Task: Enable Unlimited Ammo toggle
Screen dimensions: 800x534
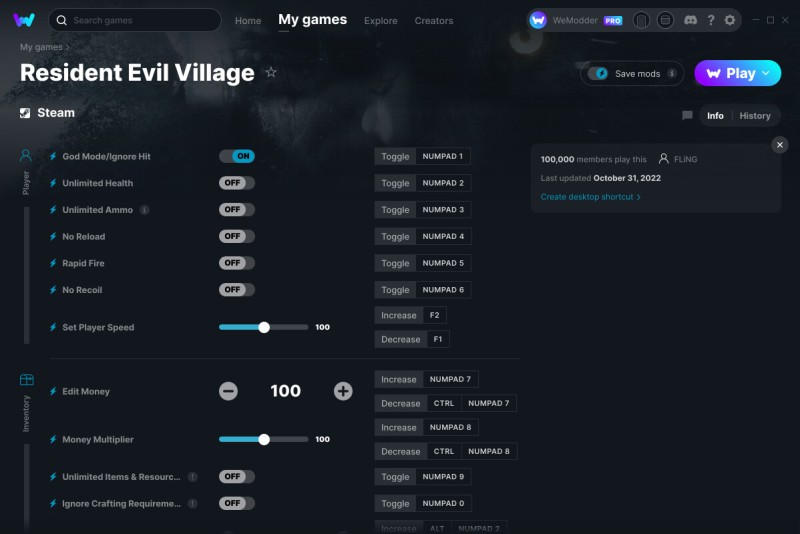Action: click(x=237, y=210)
